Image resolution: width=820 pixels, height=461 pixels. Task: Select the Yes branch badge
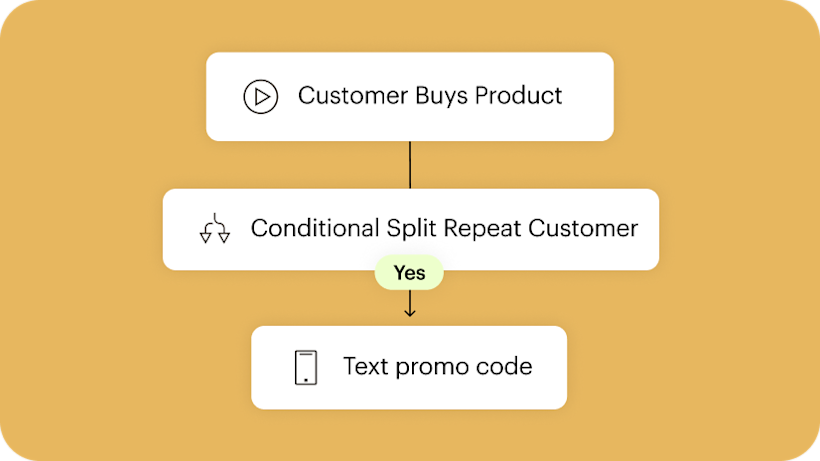[409, 273]
